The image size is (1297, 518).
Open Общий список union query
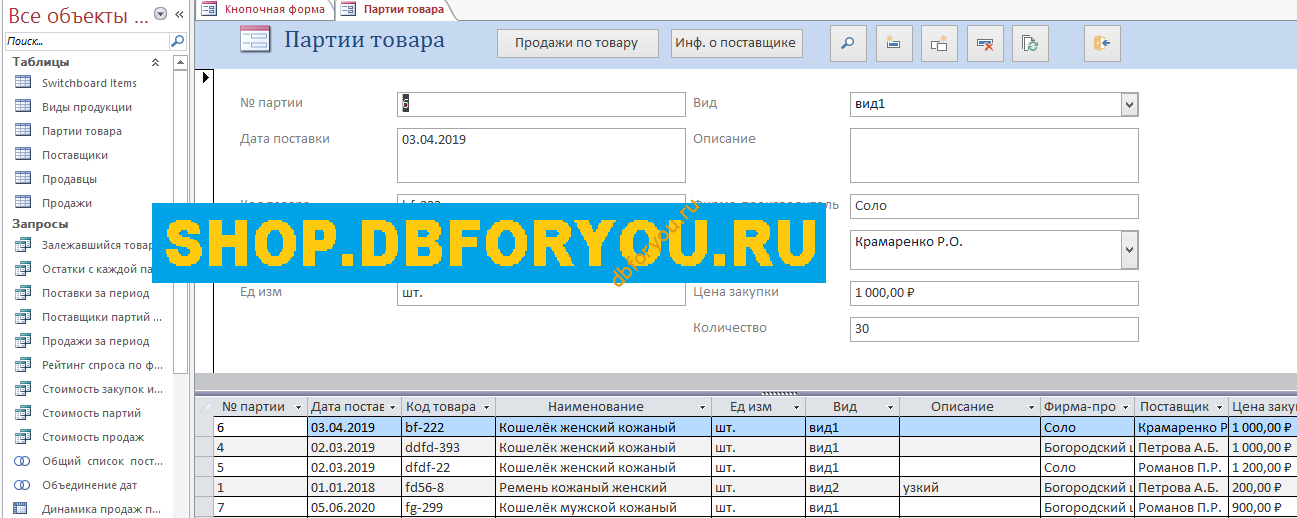(x=101, y=461)
